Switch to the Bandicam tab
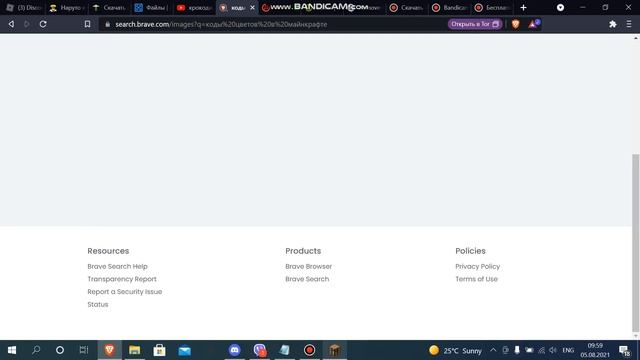Screen dimensions: 640x360 click(x=449, y=7)
